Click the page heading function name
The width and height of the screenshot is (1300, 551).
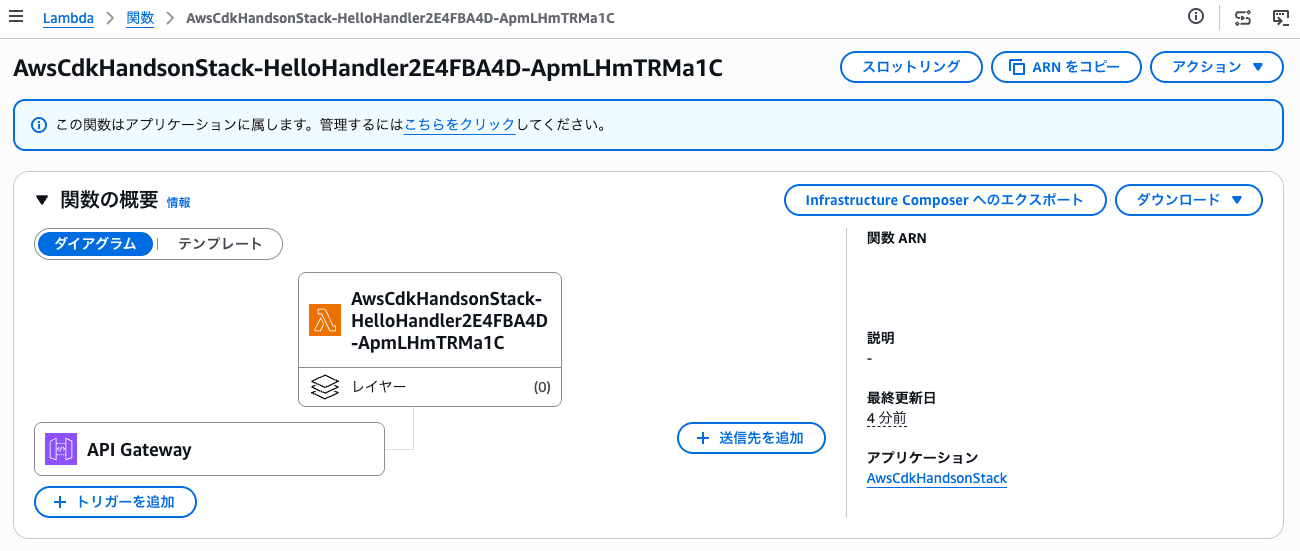pos(368,68)
